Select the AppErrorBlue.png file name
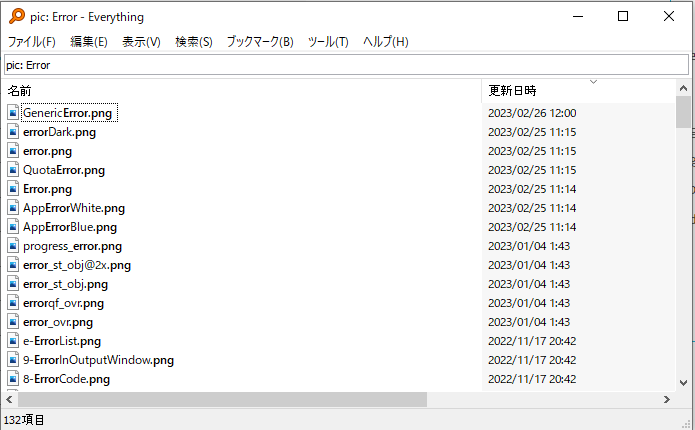Image resolution: width=695 pixels, height=430 pixels. click(x=70, y=227)
